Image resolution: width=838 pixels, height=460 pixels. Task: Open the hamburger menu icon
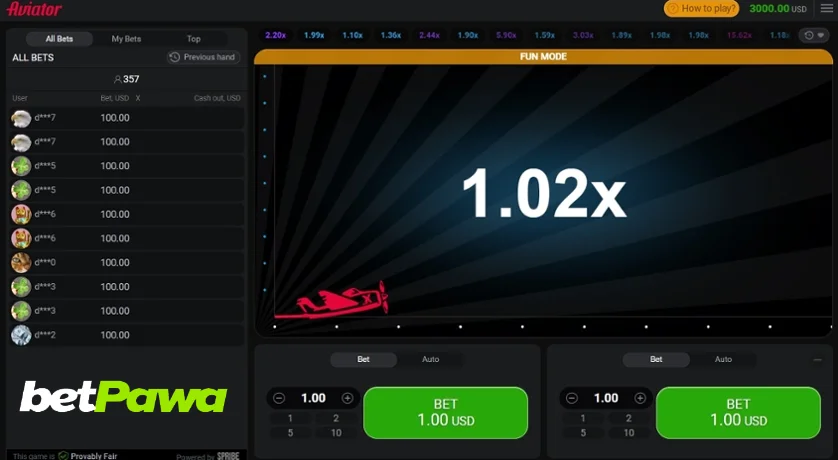click(826, 9)
